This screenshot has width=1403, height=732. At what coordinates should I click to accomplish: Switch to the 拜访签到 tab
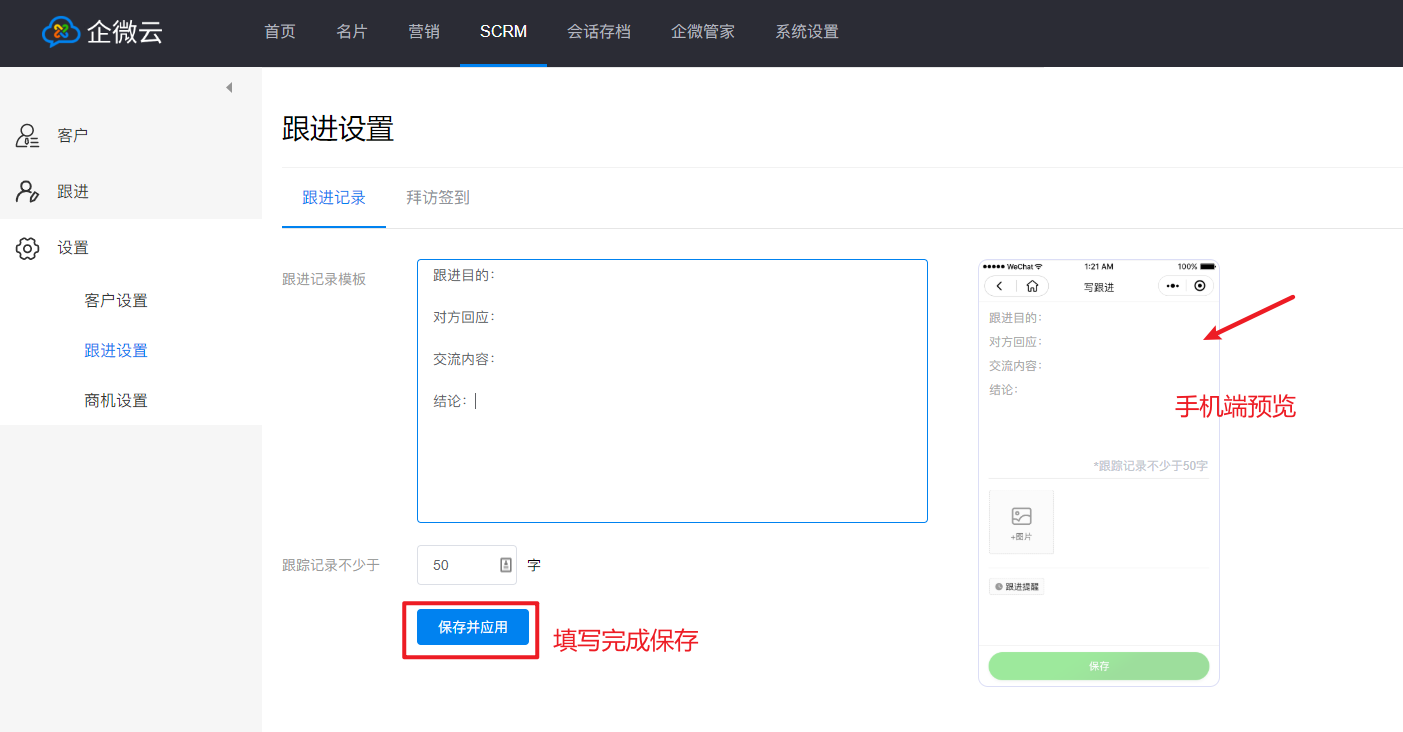coord(437,198)
